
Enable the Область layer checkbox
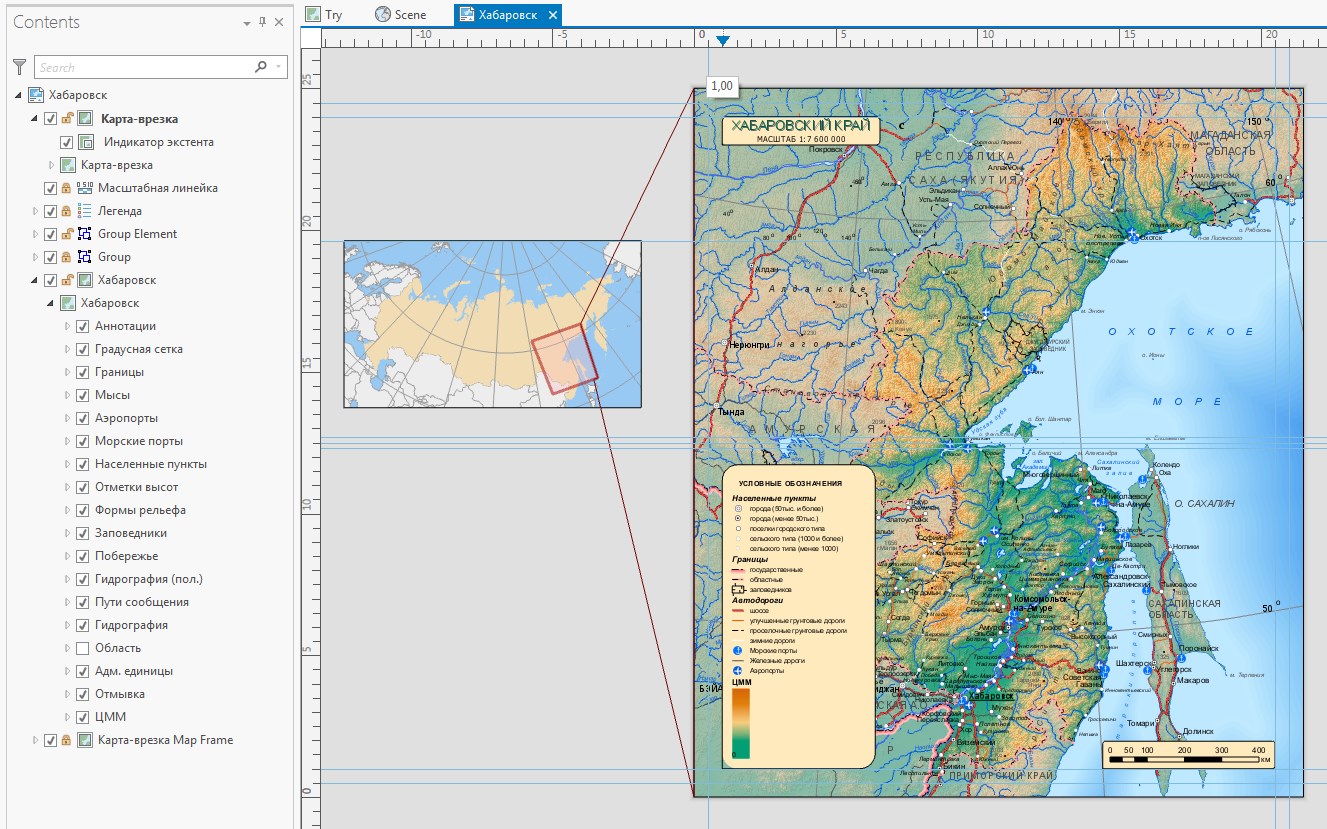tap(83, 648)
